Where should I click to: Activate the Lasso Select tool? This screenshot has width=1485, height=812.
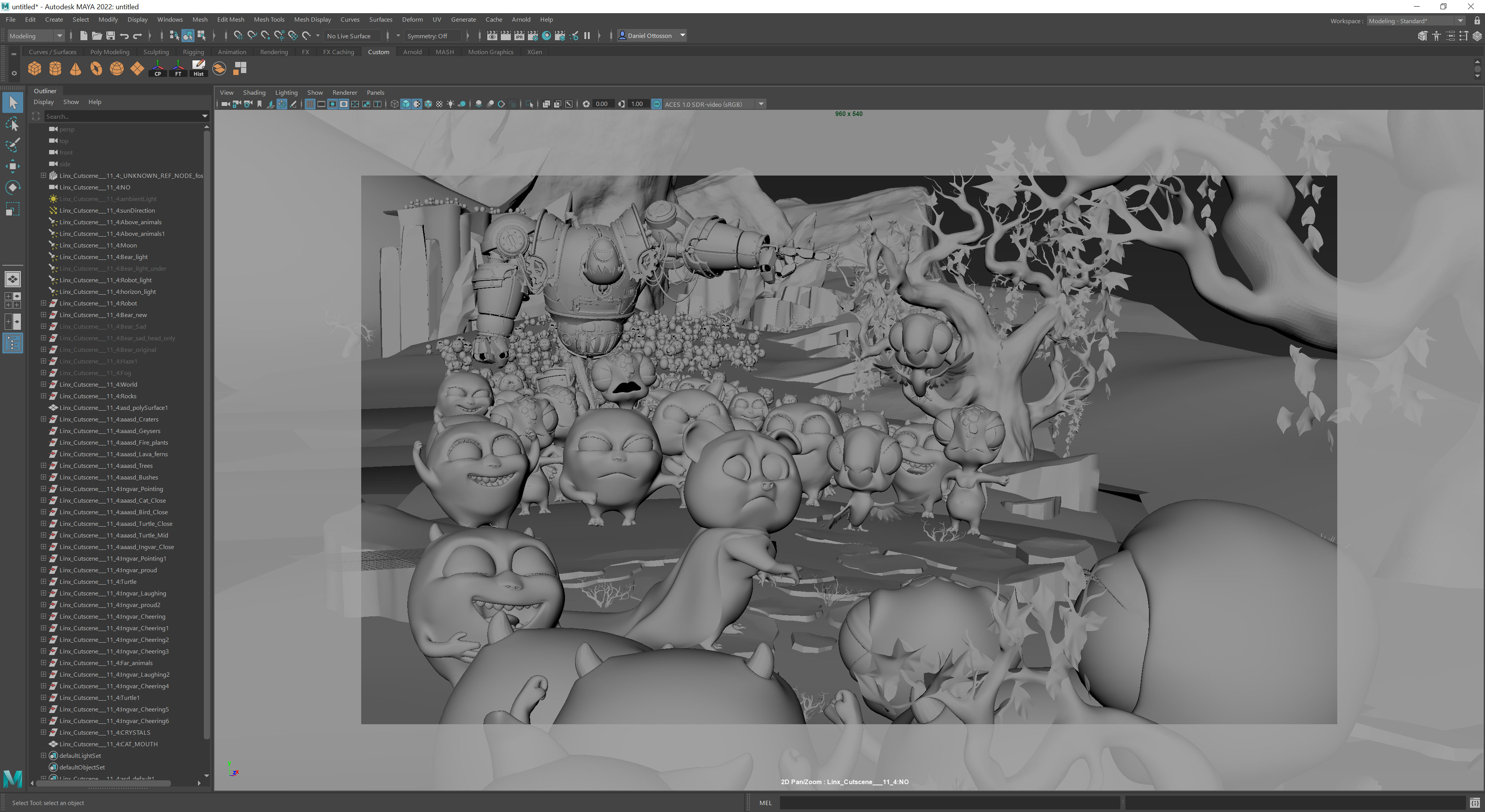click(13, 124)
